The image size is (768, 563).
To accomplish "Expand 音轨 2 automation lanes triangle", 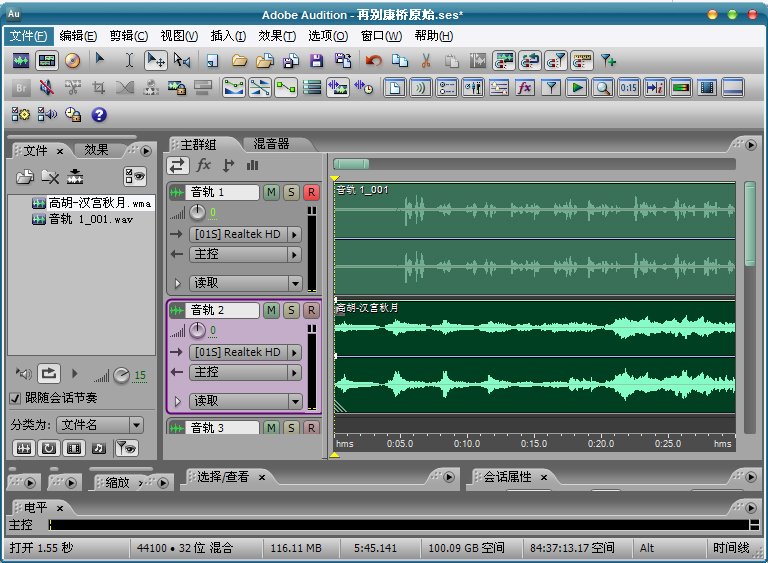I will pos(178,401).
